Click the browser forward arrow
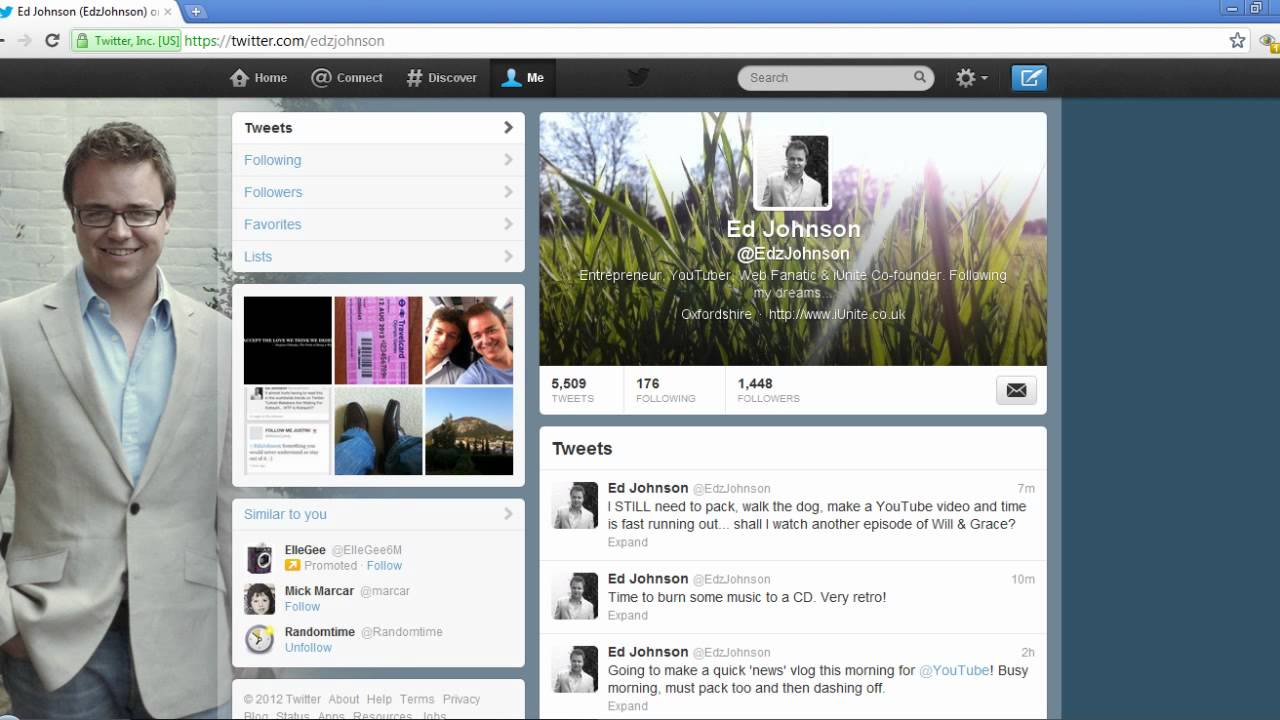 25,41
